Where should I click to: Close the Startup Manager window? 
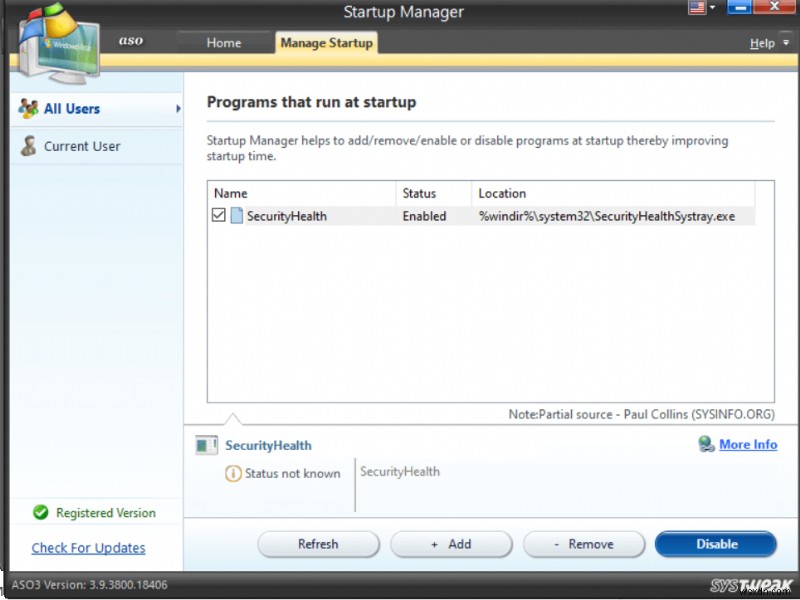[774, 7]
